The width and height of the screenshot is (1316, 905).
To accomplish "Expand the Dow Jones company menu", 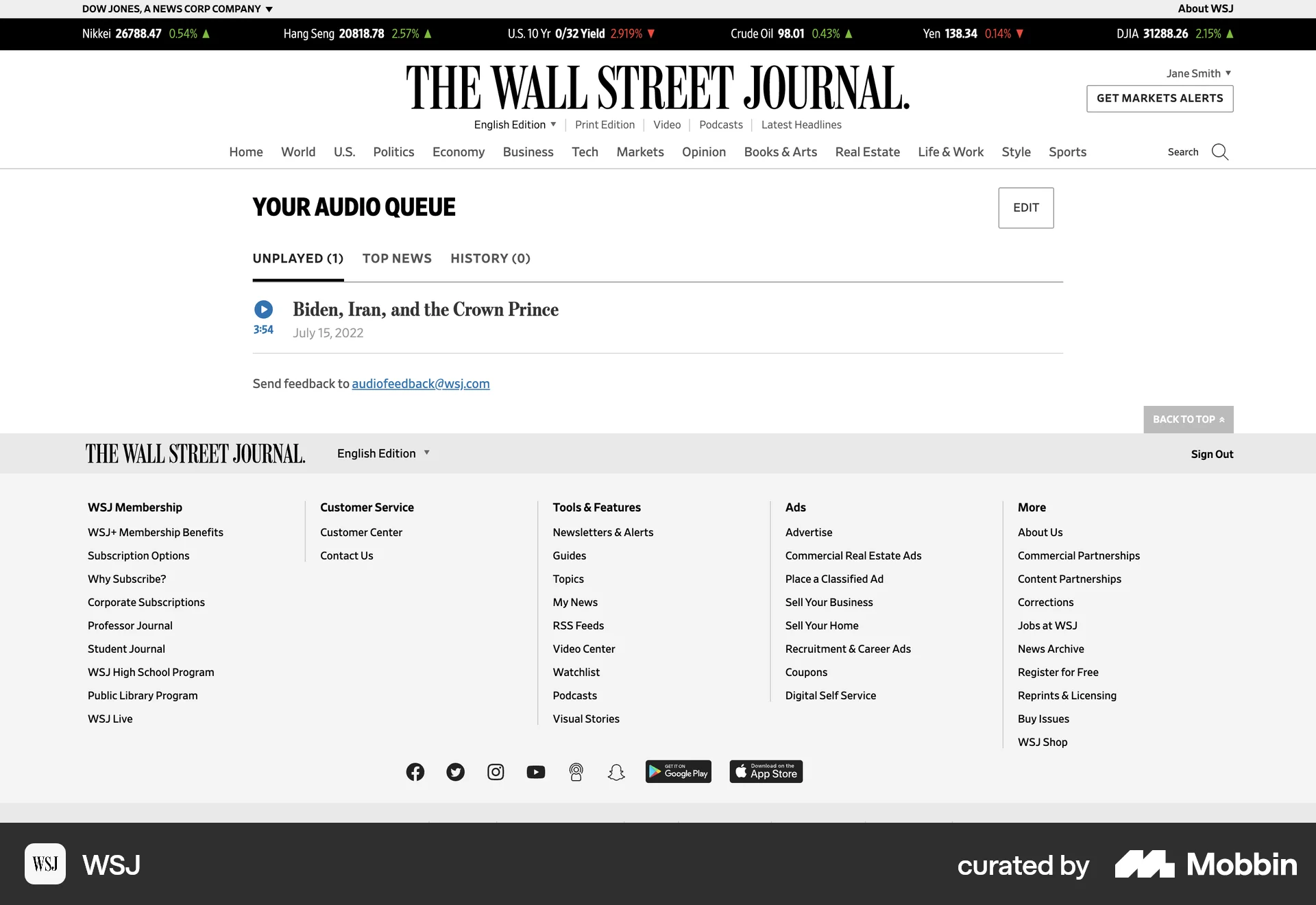I will 176,9.
